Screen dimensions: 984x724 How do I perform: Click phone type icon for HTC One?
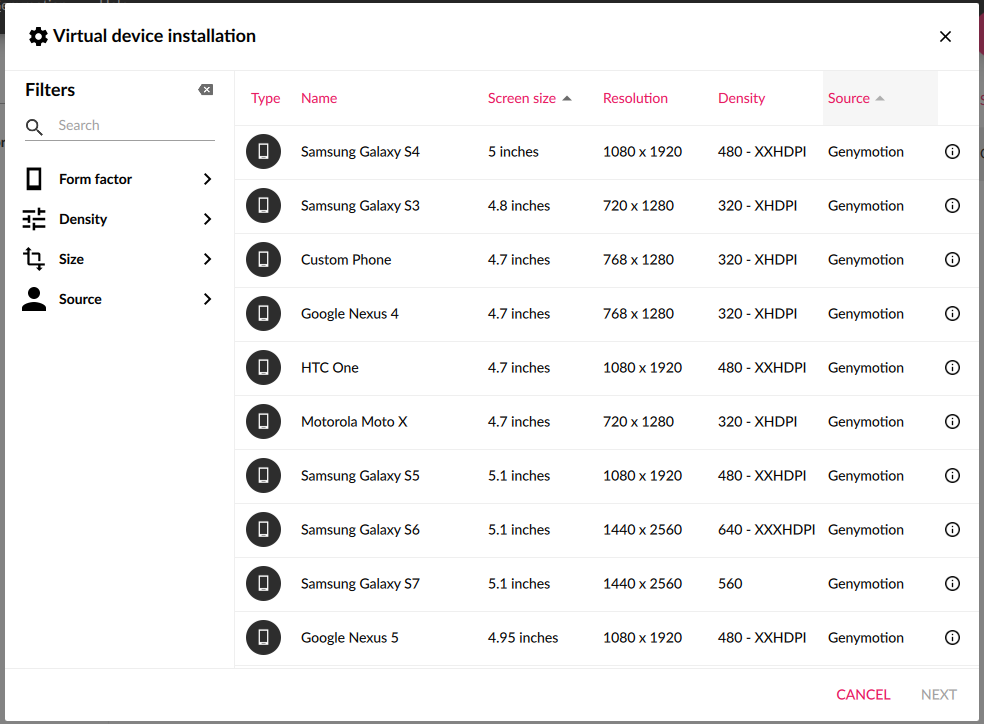coord(263,368)
